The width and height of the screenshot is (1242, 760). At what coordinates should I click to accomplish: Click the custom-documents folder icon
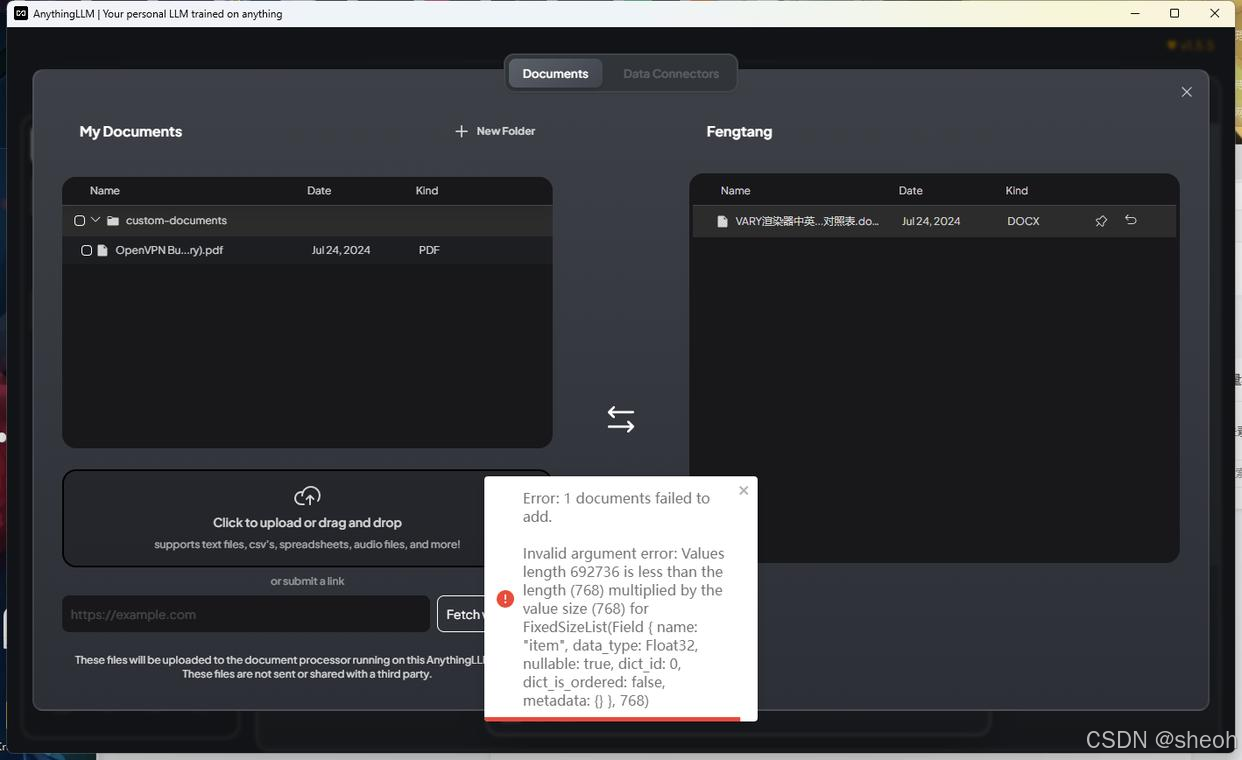coord(113,221)
